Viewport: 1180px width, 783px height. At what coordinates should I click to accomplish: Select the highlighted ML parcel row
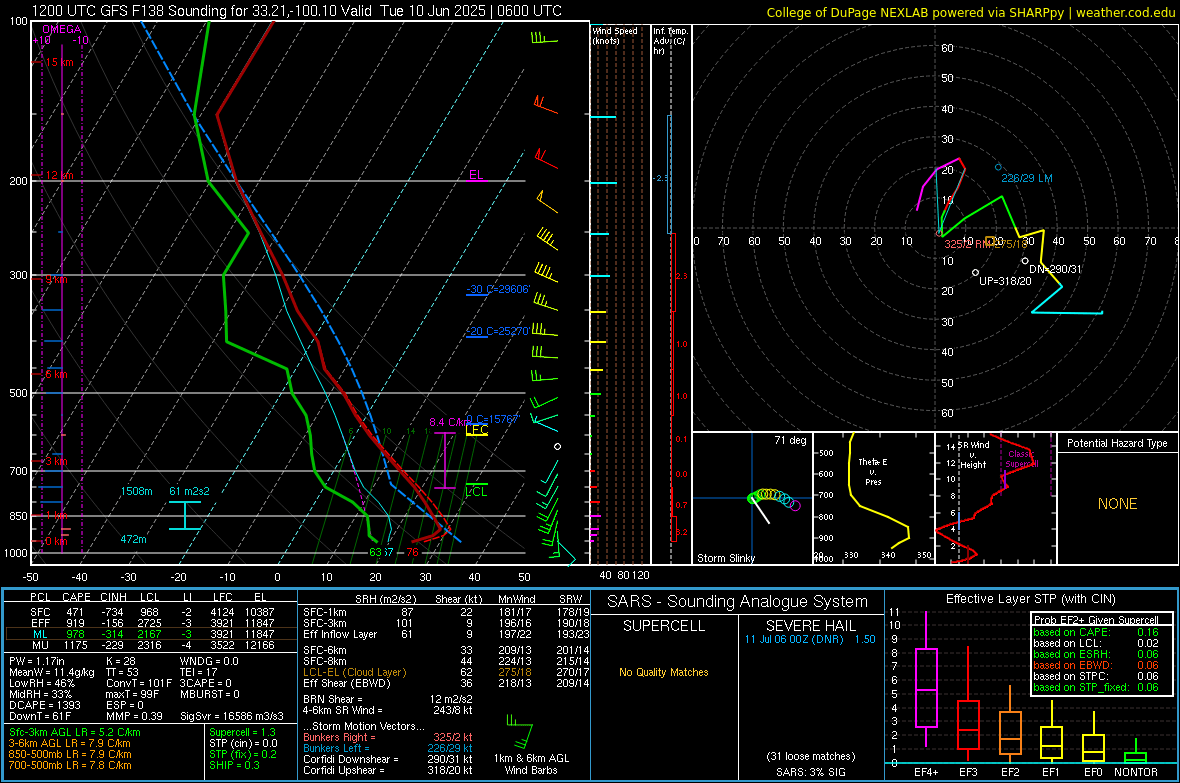pos(152,634)
